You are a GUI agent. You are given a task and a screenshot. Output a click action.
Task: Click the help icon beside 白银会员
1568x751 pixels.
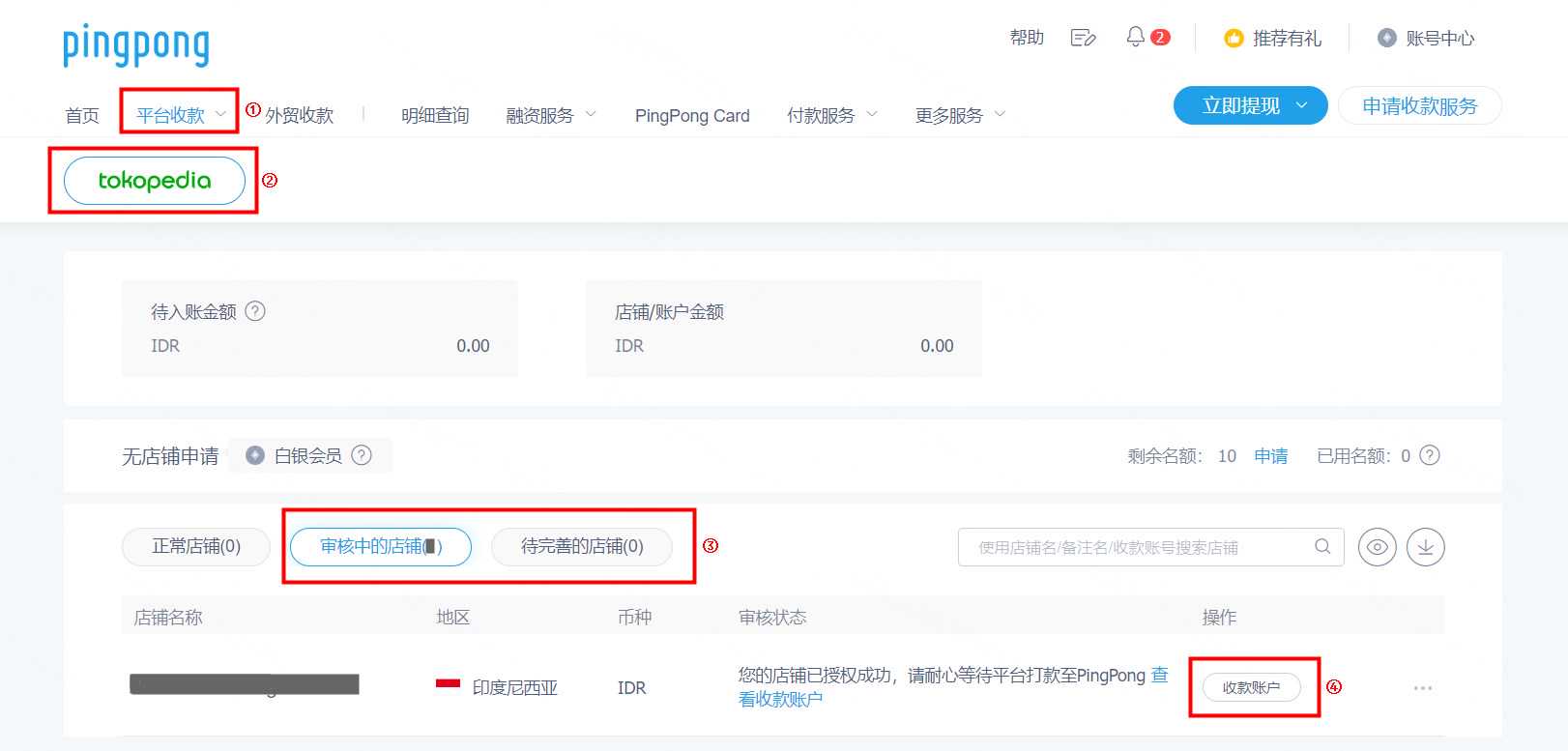[x=362, y=455]
